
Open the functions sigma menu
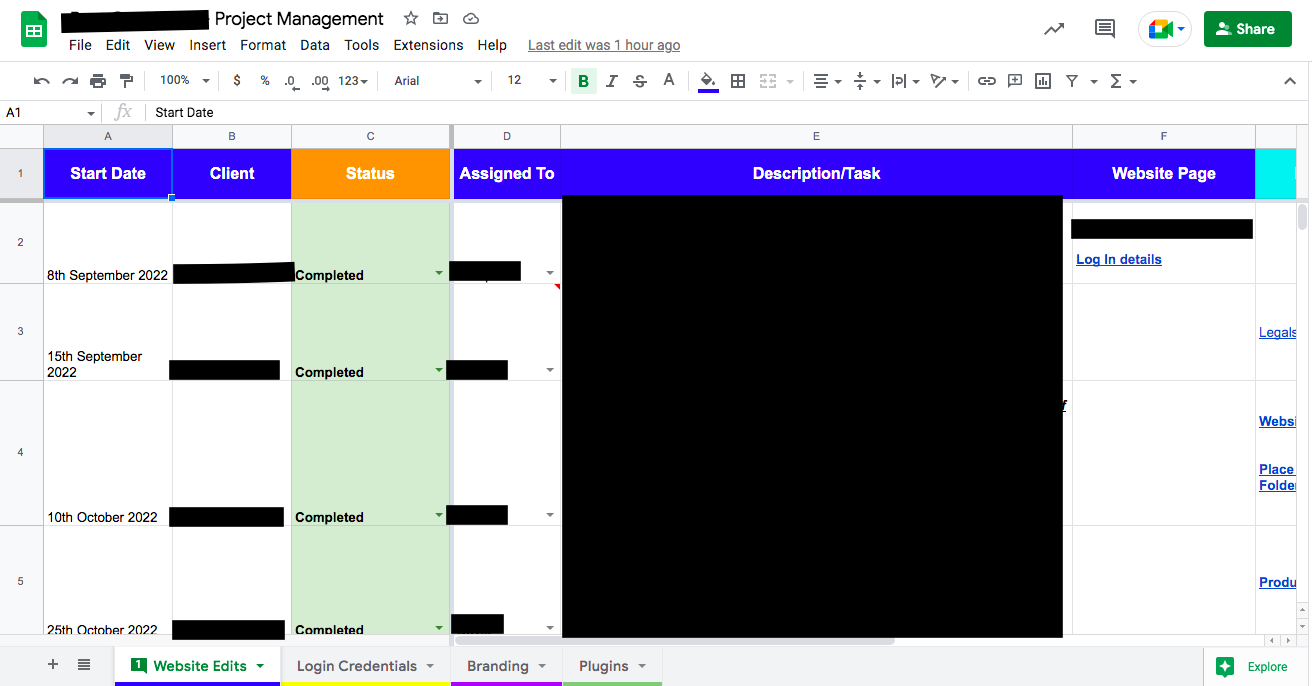[1123, 81]
